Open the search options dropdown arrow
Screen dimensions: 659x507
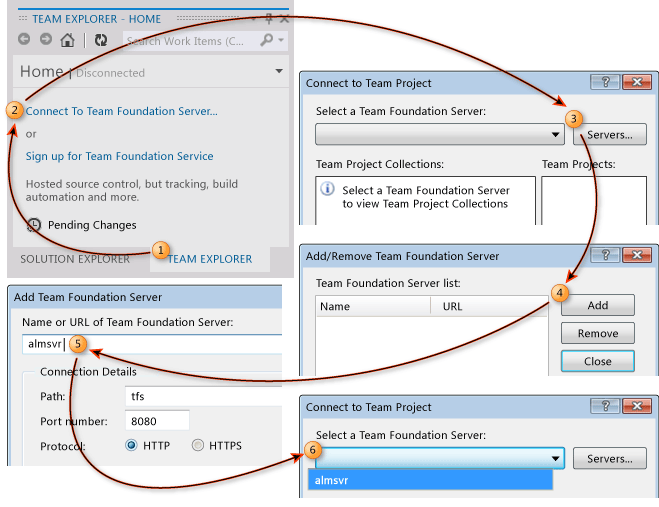[x=281, y=40]
